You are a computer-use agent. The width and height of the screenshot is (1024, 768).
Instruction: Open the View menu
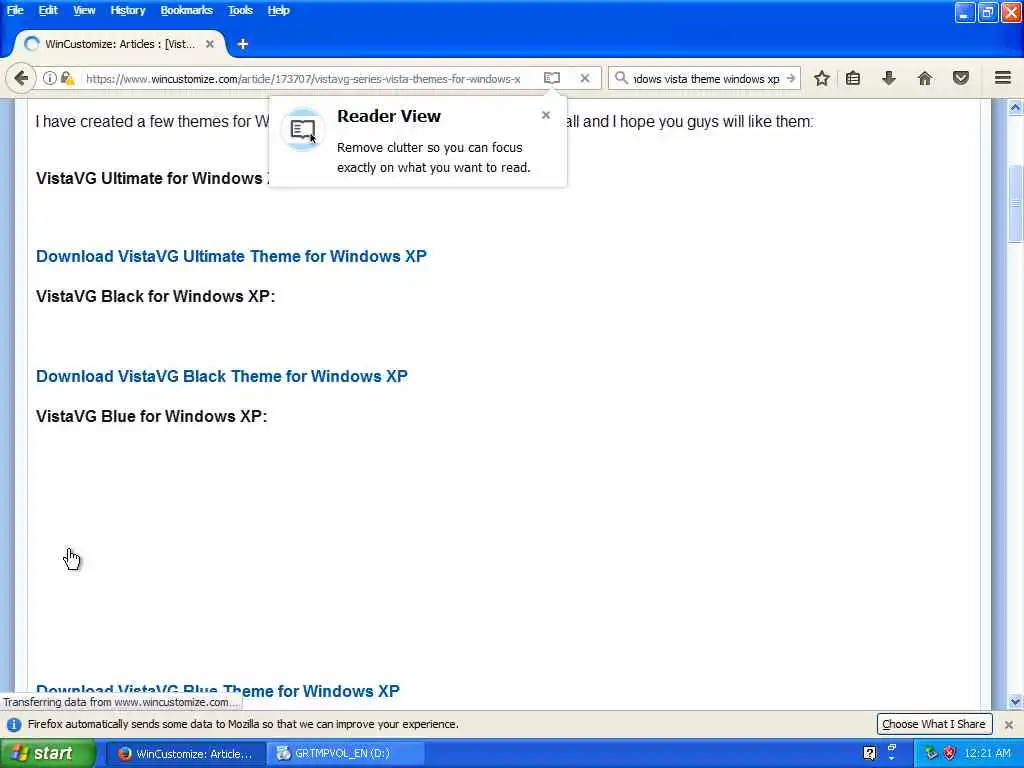point(84,10)
